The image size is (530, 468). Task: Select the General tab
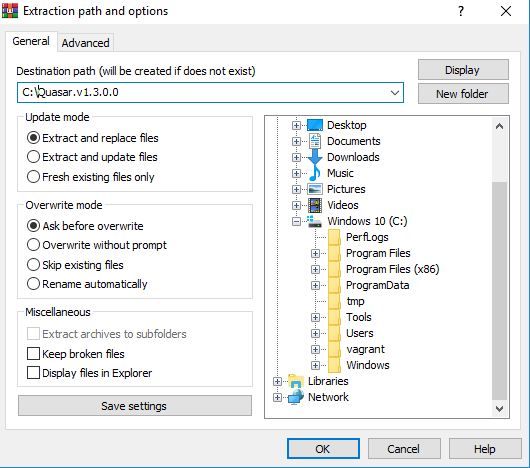point(31,41)
